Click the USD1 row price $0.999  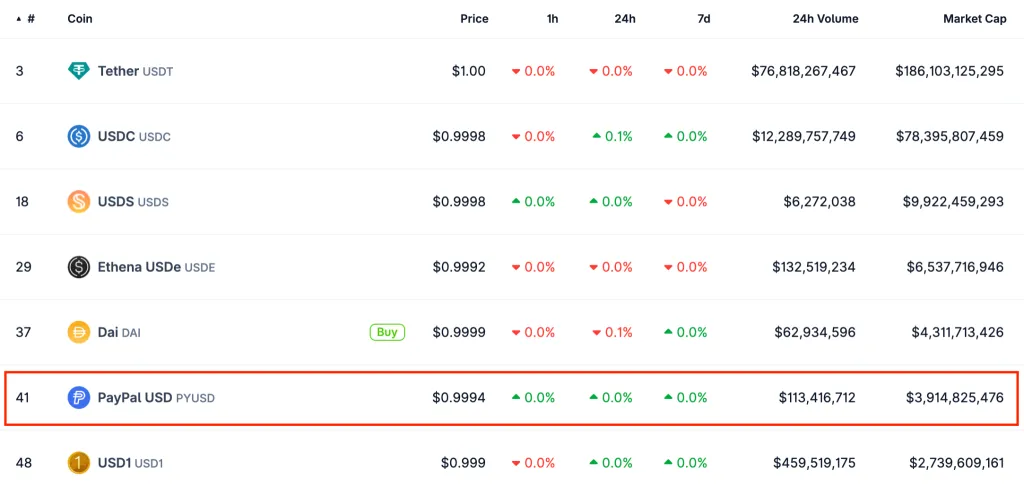[x=463, y=463]
